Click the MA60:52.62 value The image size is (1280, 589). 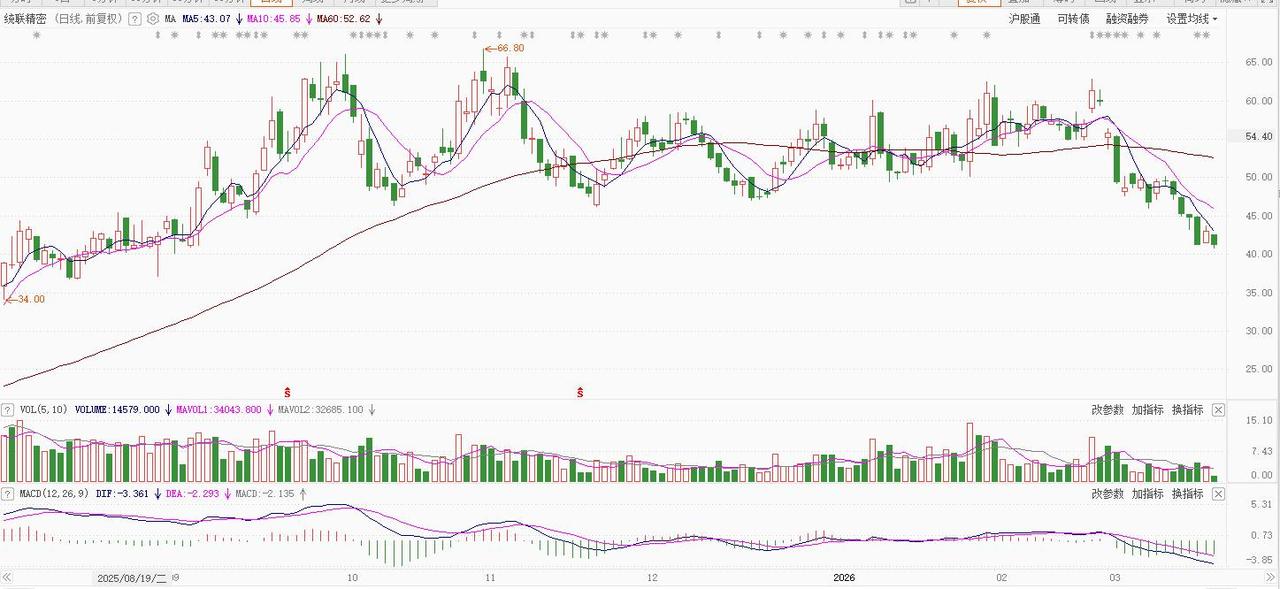pyautogui.click(x=343, y=19)
